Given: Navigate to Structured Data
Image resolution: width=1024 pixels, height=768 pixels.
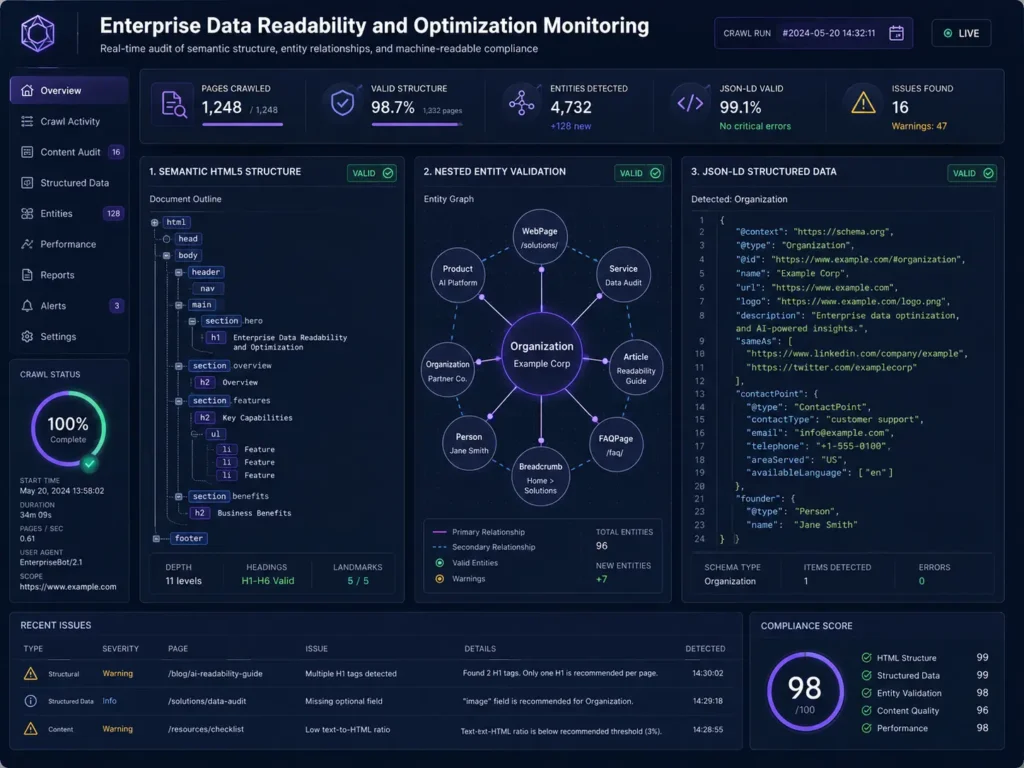Looking at the screenshot, I should point(69,183).
